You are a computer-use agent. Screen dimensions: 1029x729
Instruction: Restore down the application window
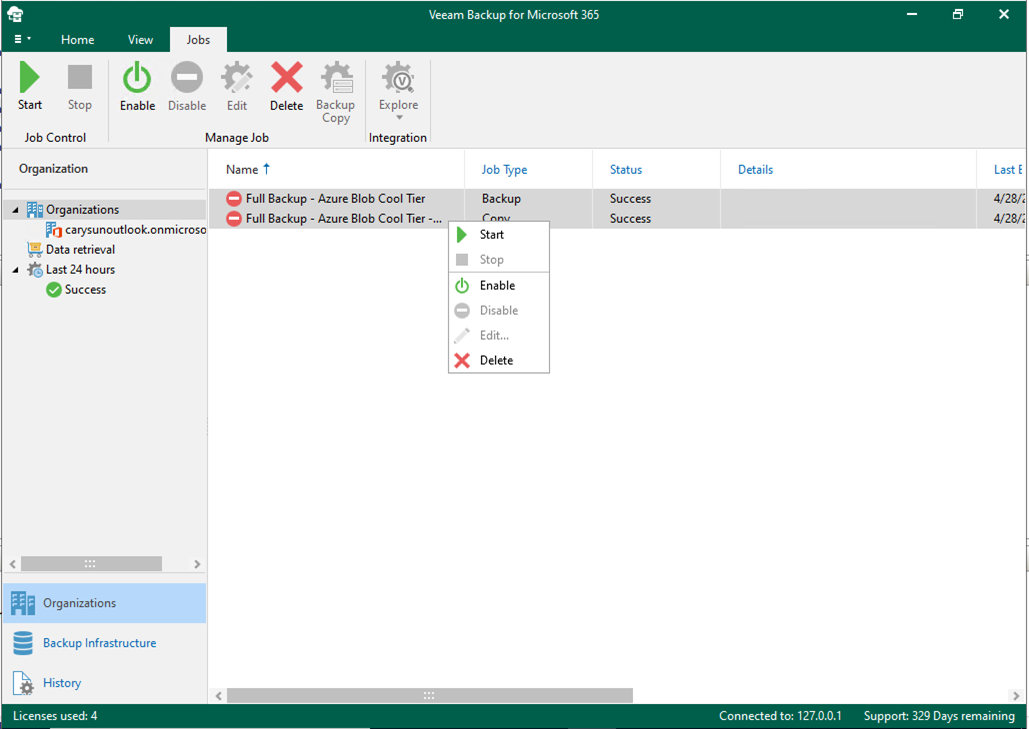point(958,14)
